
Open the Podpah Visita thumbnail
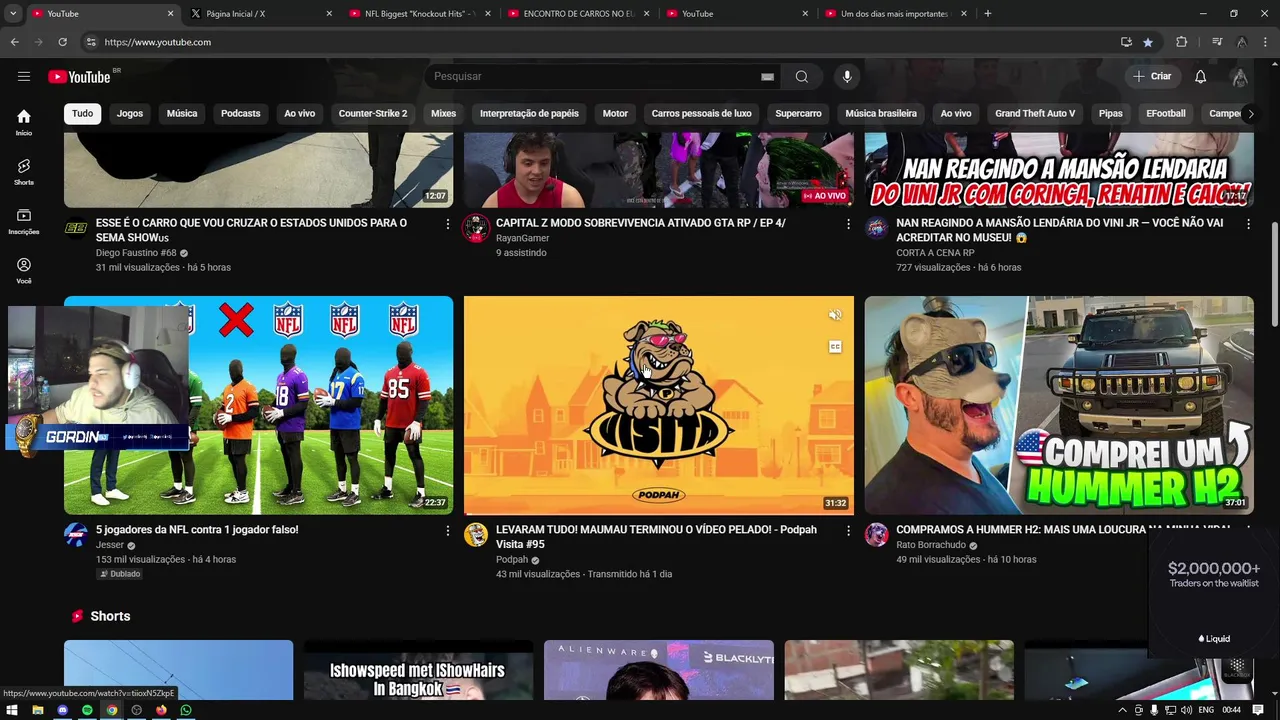pyautogui.click(x=659, y=405)
